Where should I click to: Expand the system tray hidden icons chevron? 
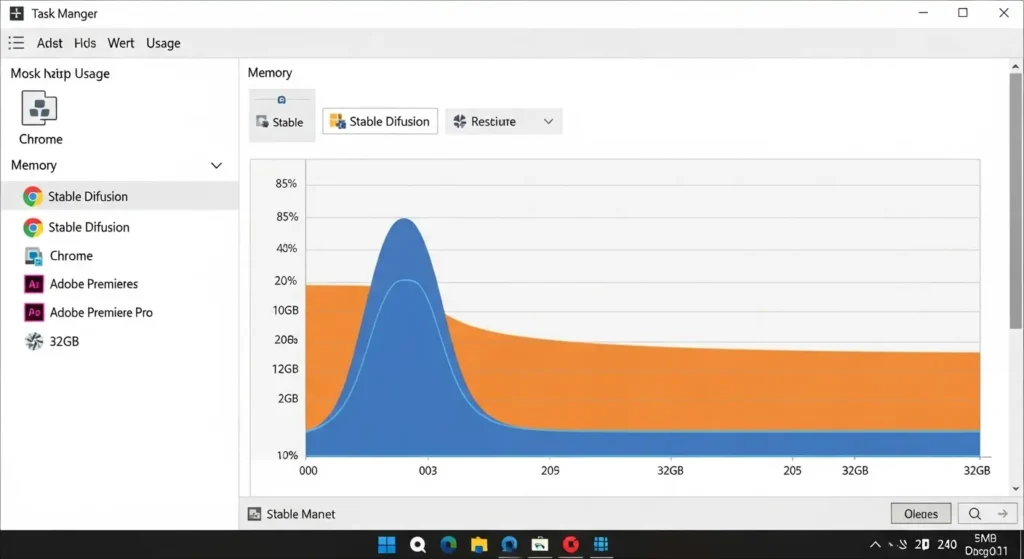[876, 545]
